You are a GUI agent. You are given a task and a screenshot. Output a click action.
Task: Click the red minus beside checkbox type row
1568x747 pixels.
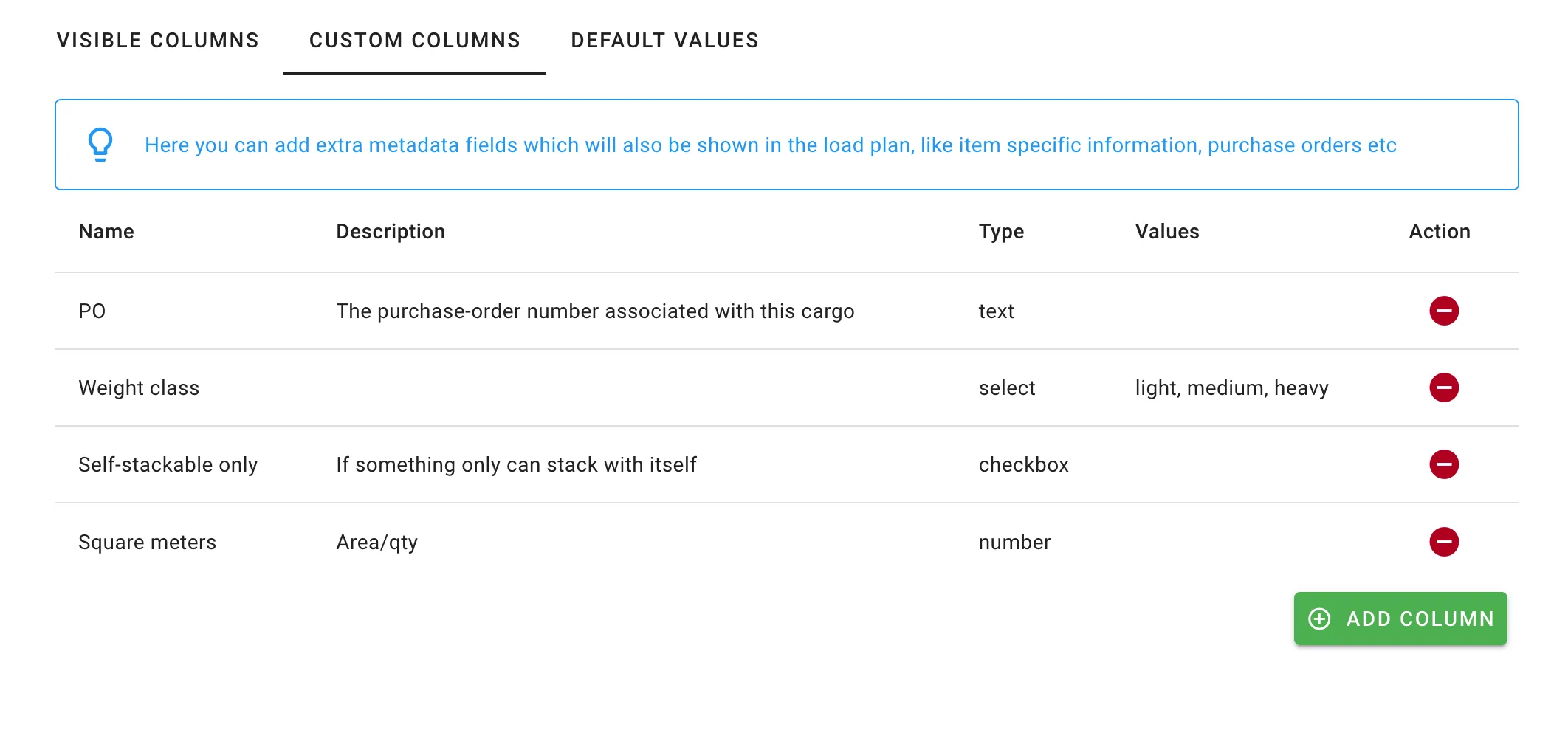point(1444,464)
